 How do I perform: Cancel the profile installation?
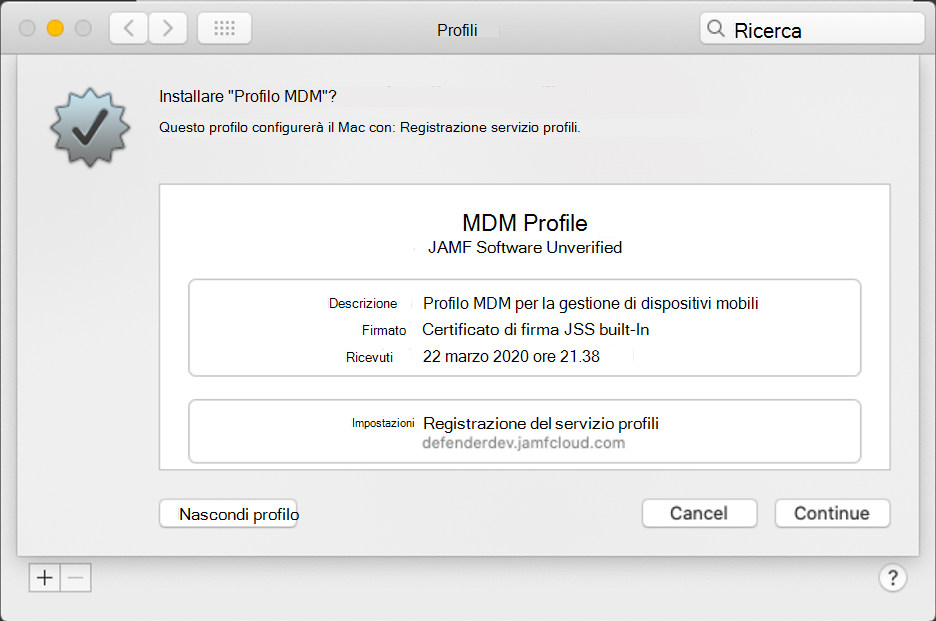[700, 513]
